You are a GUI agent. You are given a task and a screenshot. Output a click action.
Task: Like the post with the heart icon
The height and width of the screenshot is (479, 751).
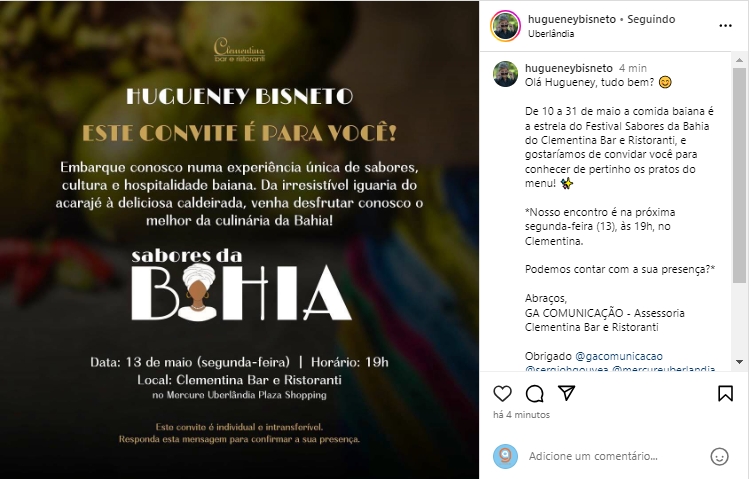[502, 394]
